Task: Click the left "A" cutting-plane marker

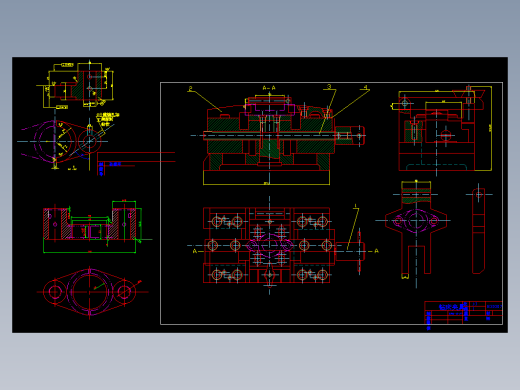Action: (195, 251)
